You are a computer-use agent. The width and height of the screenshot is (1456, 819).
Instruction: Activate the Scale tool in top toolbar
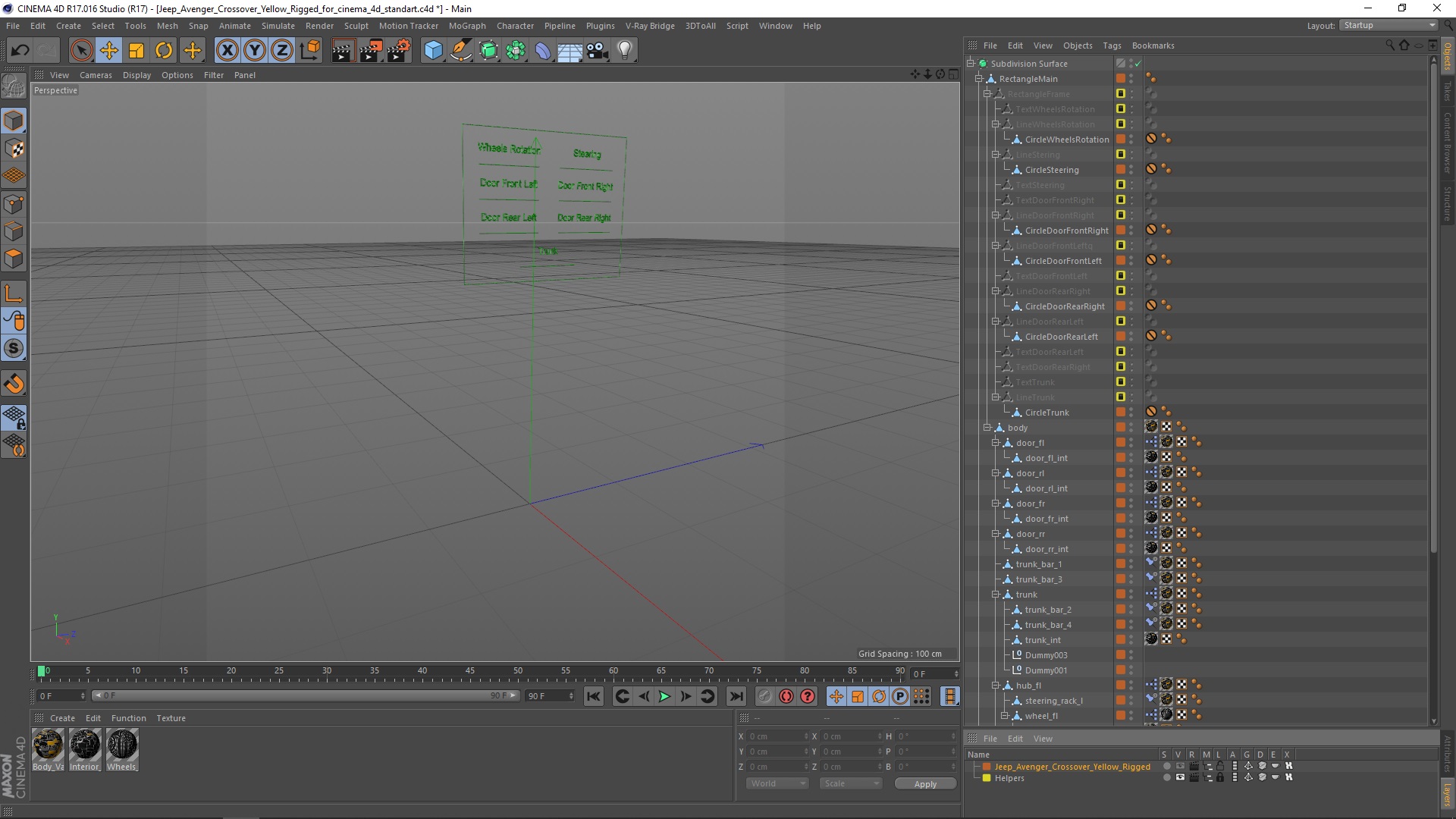point(136,51)
